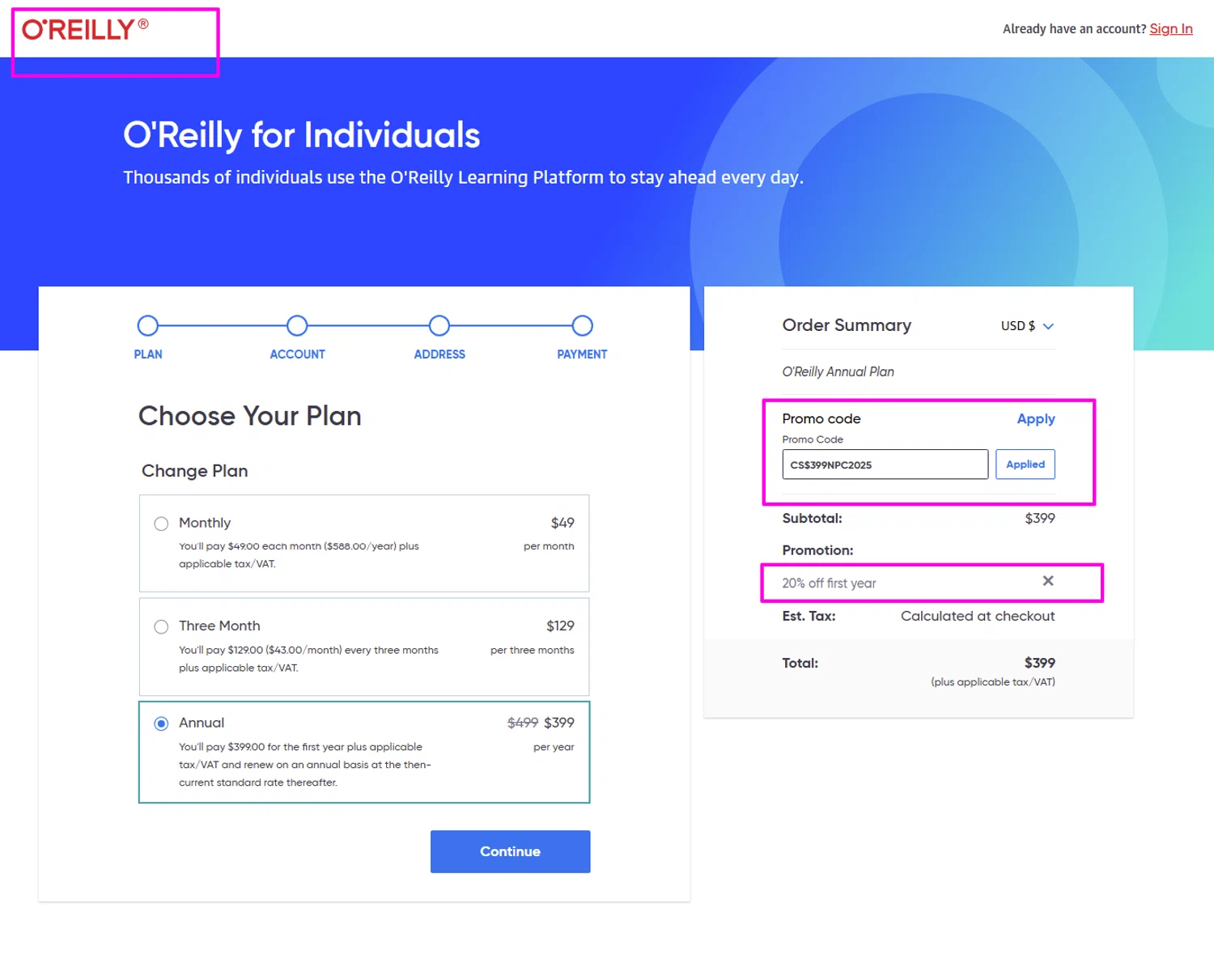Click the Monthly plan description text
The height and width of the screenshot is (980, 1214).
tap(299, 555)
